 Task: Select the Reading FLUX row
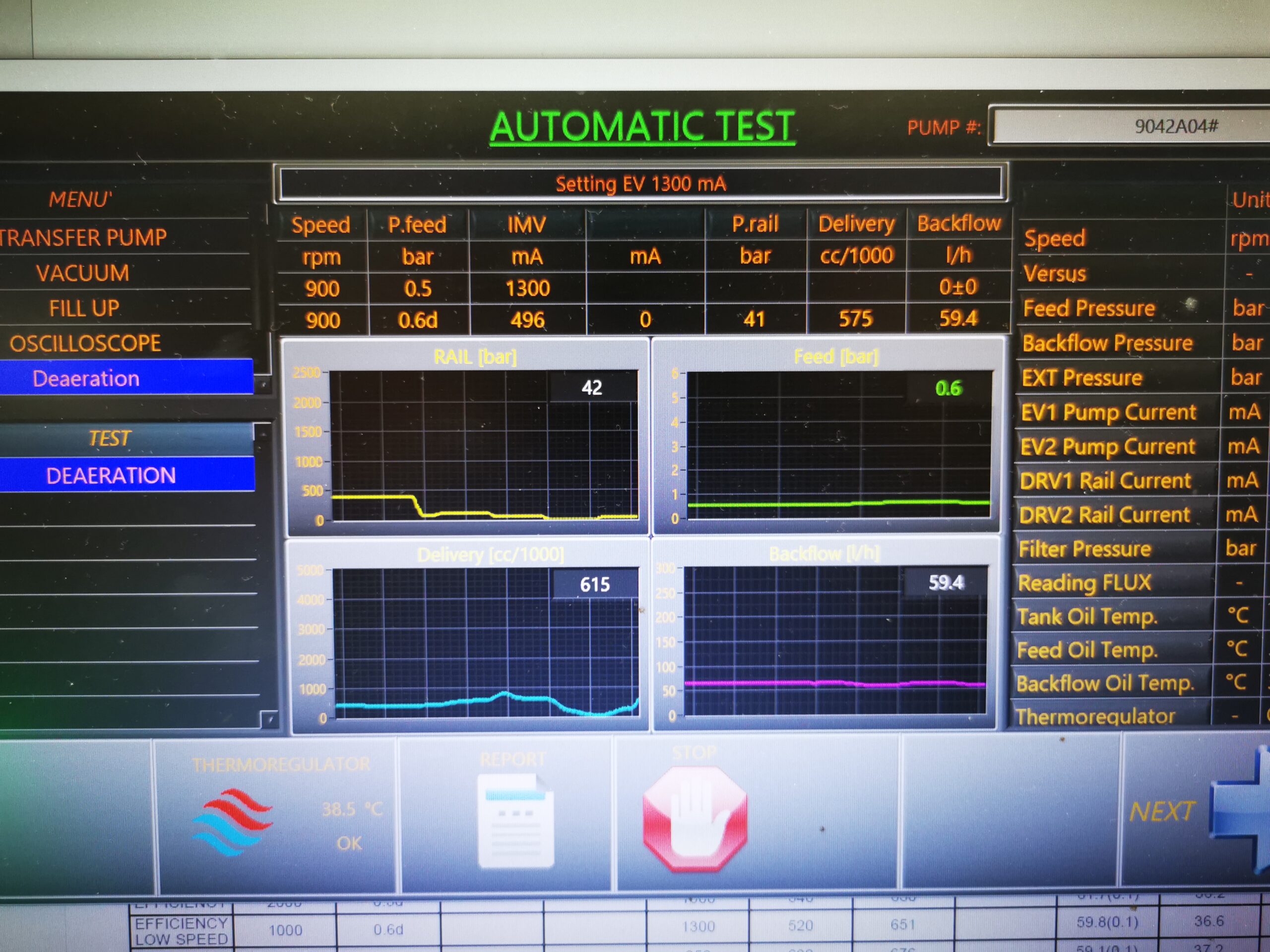pos(1084,583)
